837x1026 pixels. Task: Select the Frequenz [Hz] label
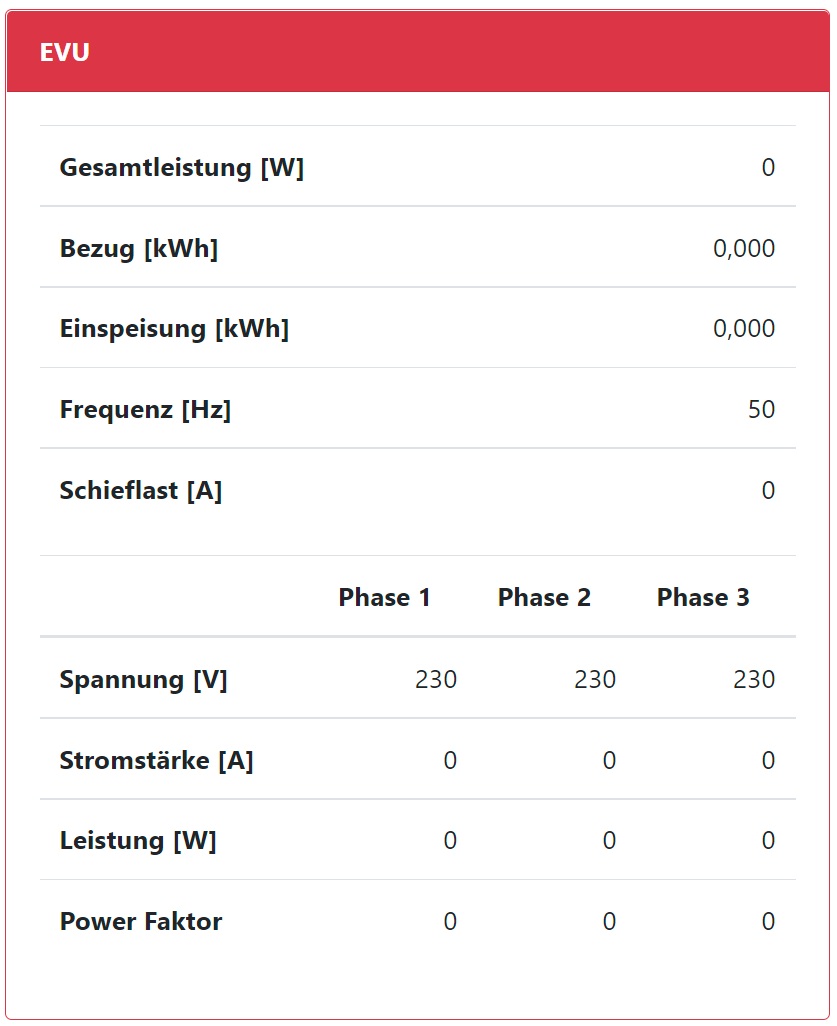[x=145, y=410]
